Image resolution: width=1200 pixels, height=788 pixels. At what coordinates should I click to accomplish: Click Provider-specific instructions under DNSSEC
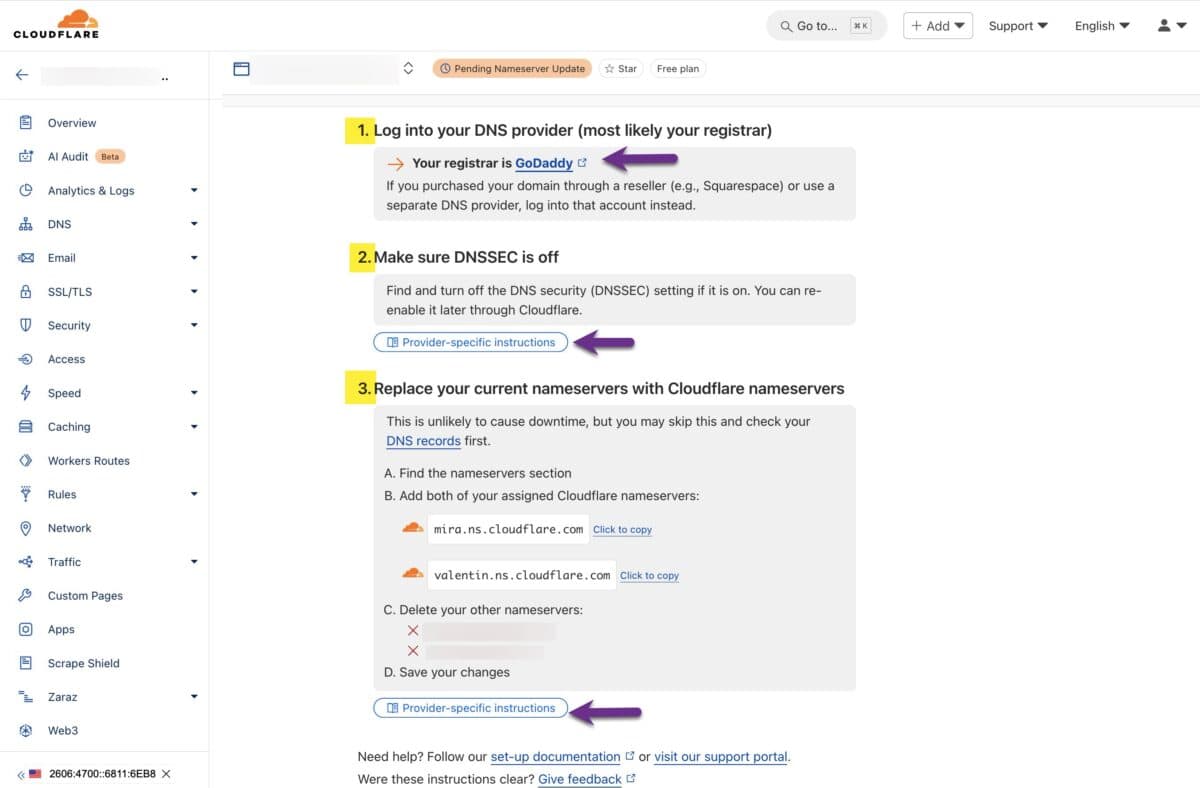[470, 342]
